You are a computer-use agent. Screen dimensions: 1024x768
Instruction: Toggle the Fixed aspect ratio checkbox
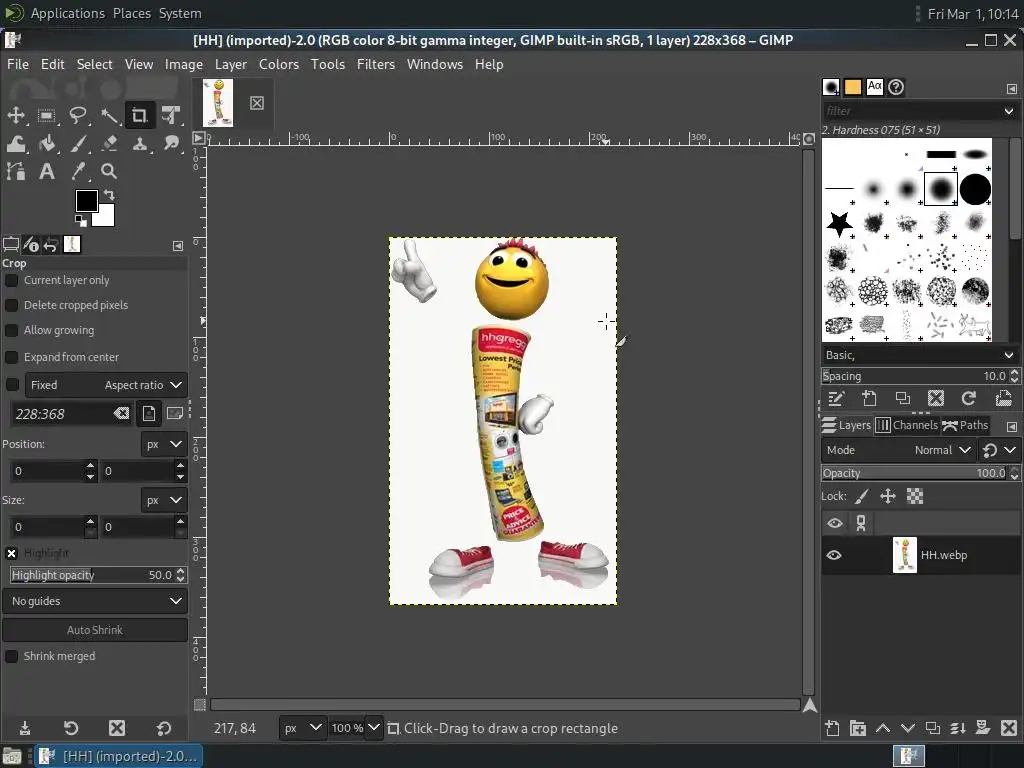coord(12,385)
